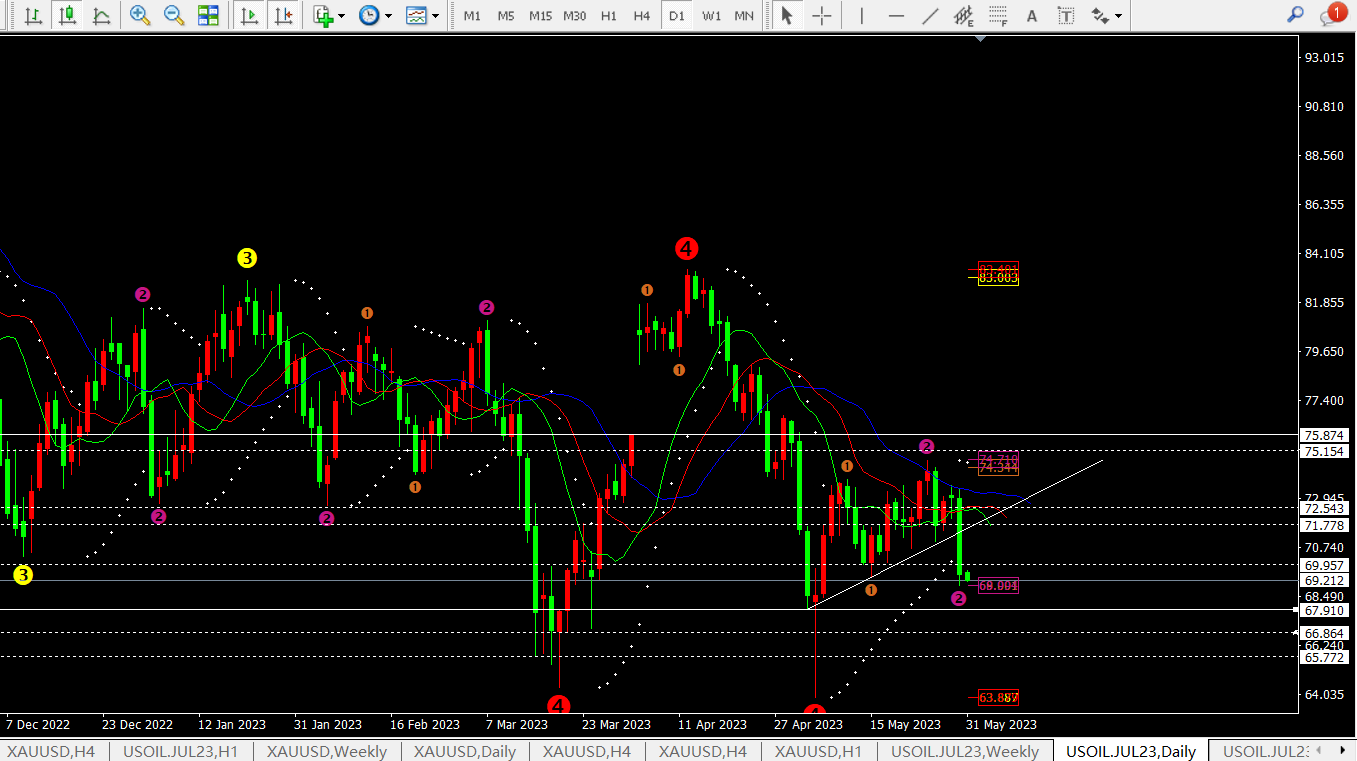
Task: Zoom in on the chart
Action: [140, 16]
